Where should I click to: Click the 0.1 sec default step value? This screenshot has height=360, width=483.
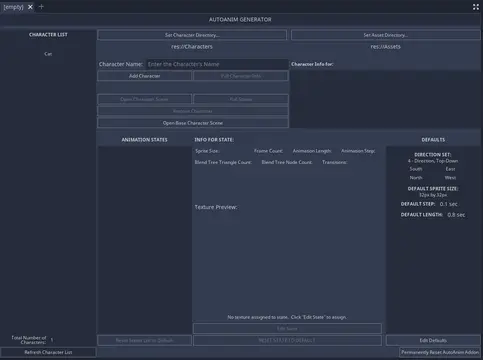pos(449,204)
